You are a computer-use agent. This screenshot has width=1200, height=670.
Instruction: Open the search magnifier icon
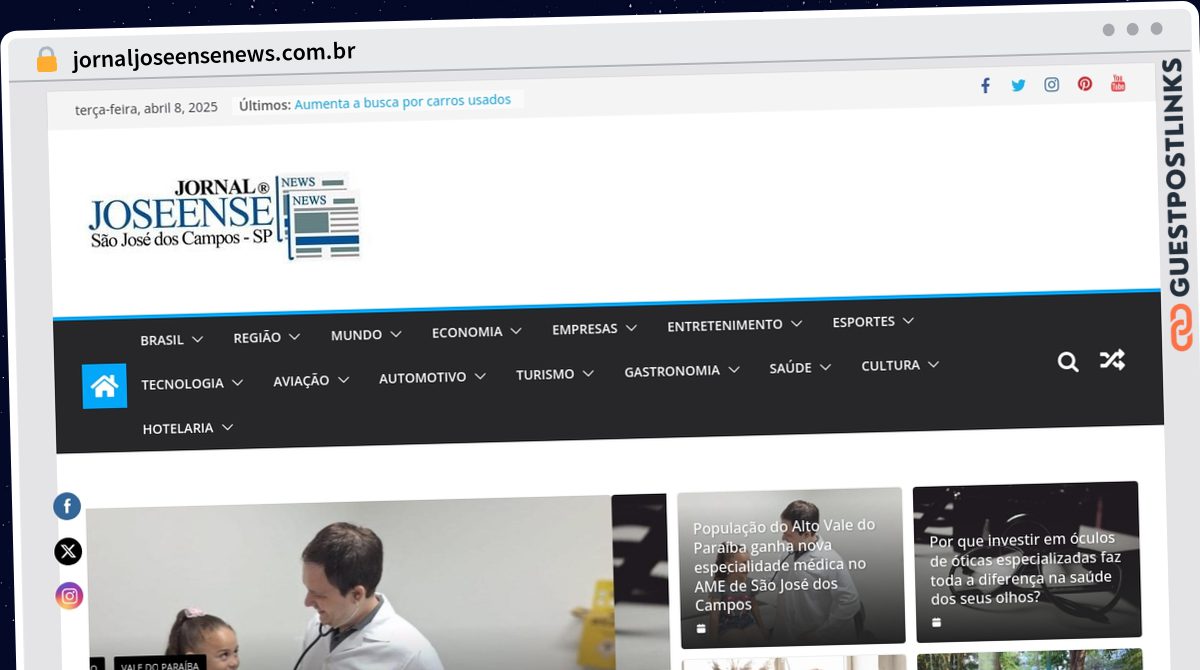pyautogui.click(x=1068, y=362)
